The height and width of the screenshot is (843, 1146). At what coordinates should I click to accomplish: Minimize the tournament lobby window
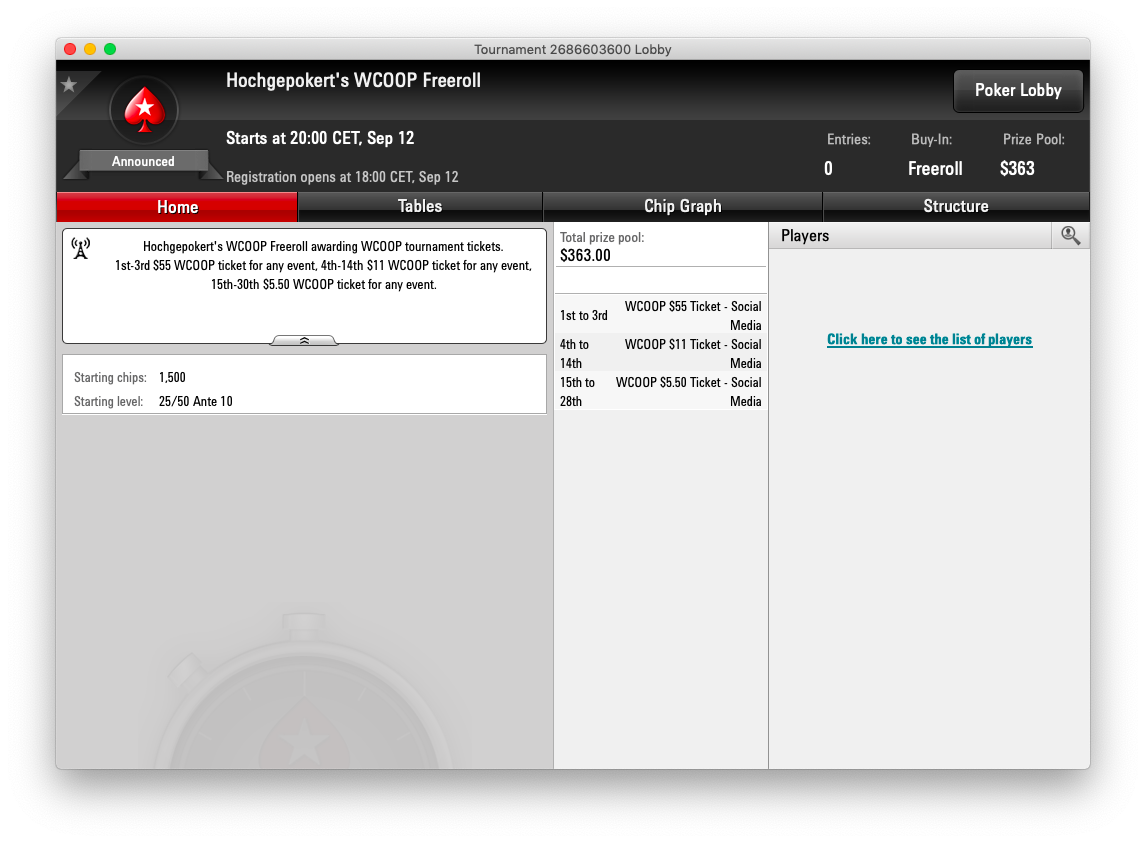coord(90,49)
